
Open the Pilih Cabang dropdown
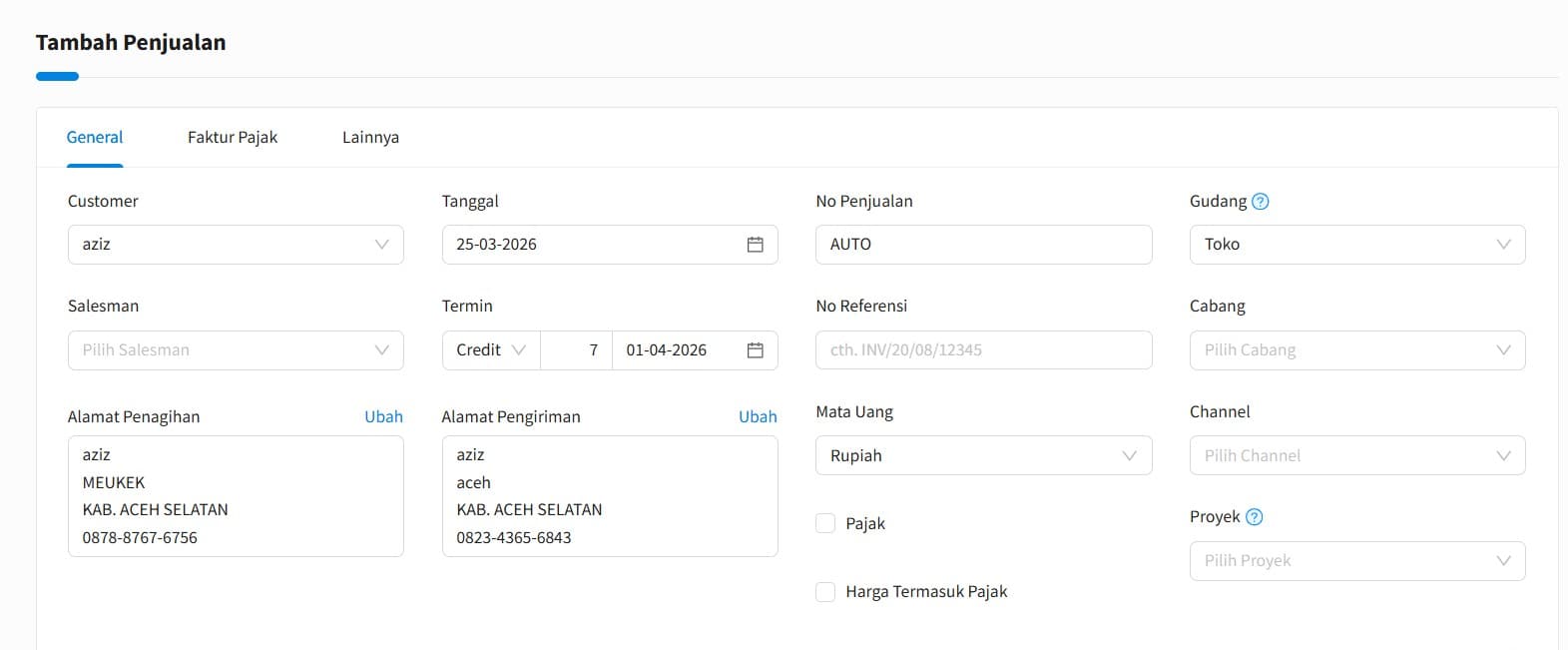pos(1356,350)
